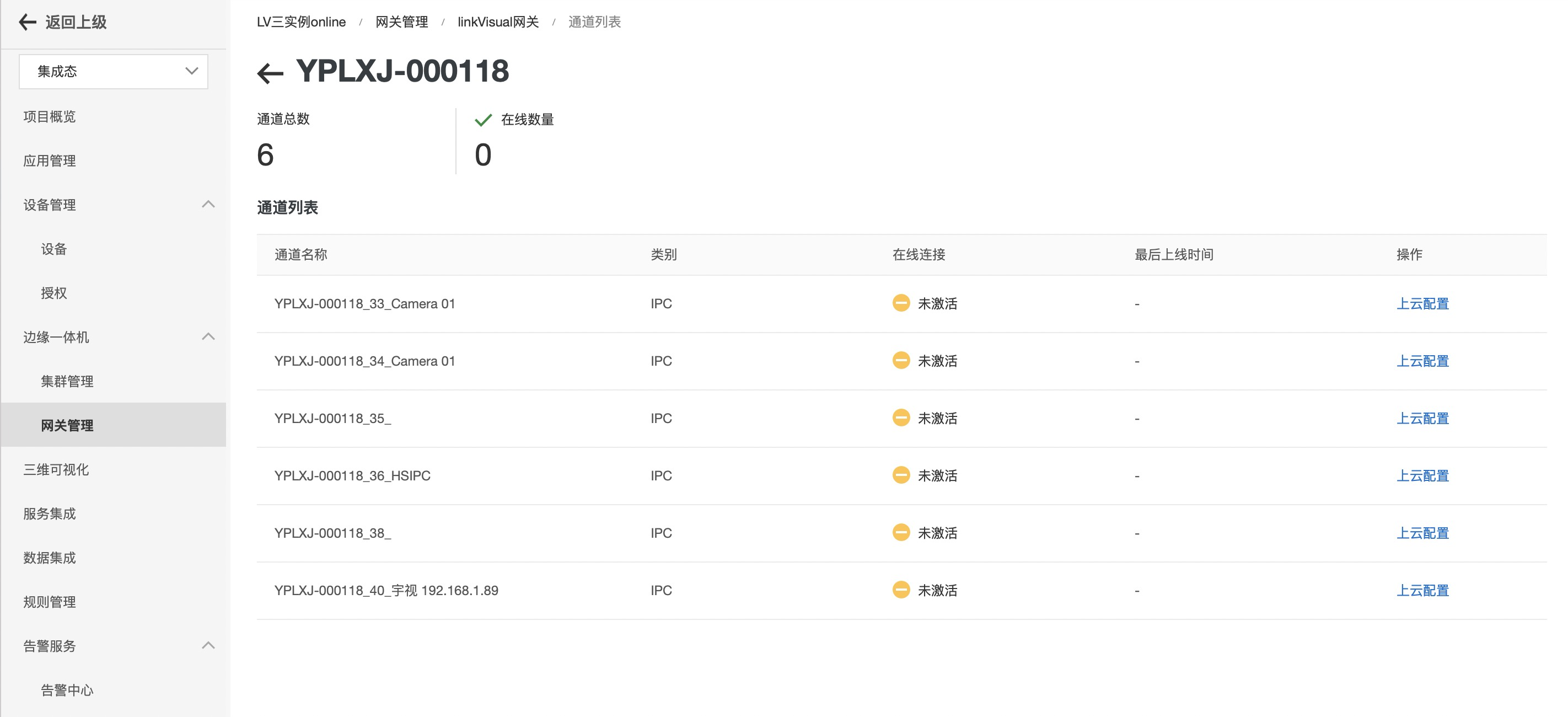Click channel name YPLXJ-000118_33_Camera 01
1568x717 pixels.
pos(364,303)
